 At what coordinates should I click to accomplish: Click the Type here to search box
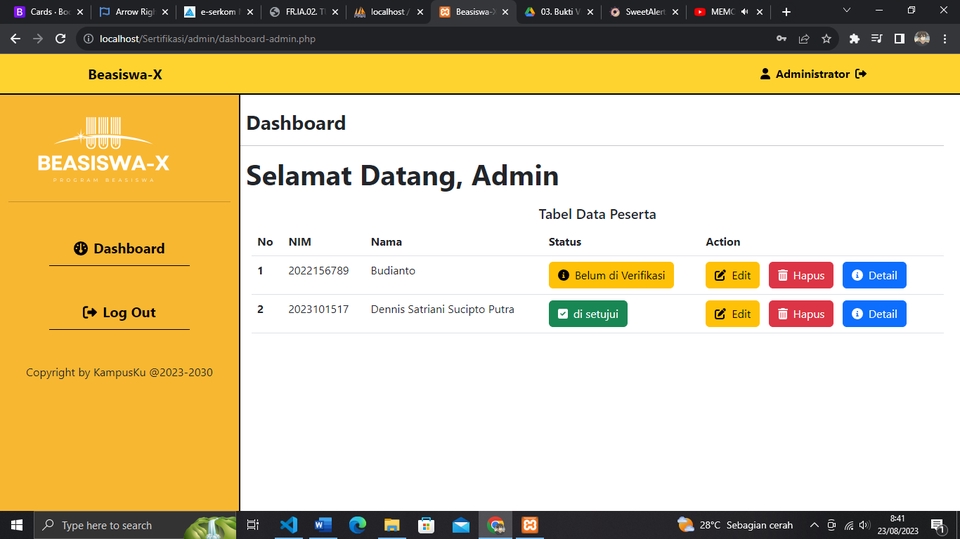click(x=135, y=525)
